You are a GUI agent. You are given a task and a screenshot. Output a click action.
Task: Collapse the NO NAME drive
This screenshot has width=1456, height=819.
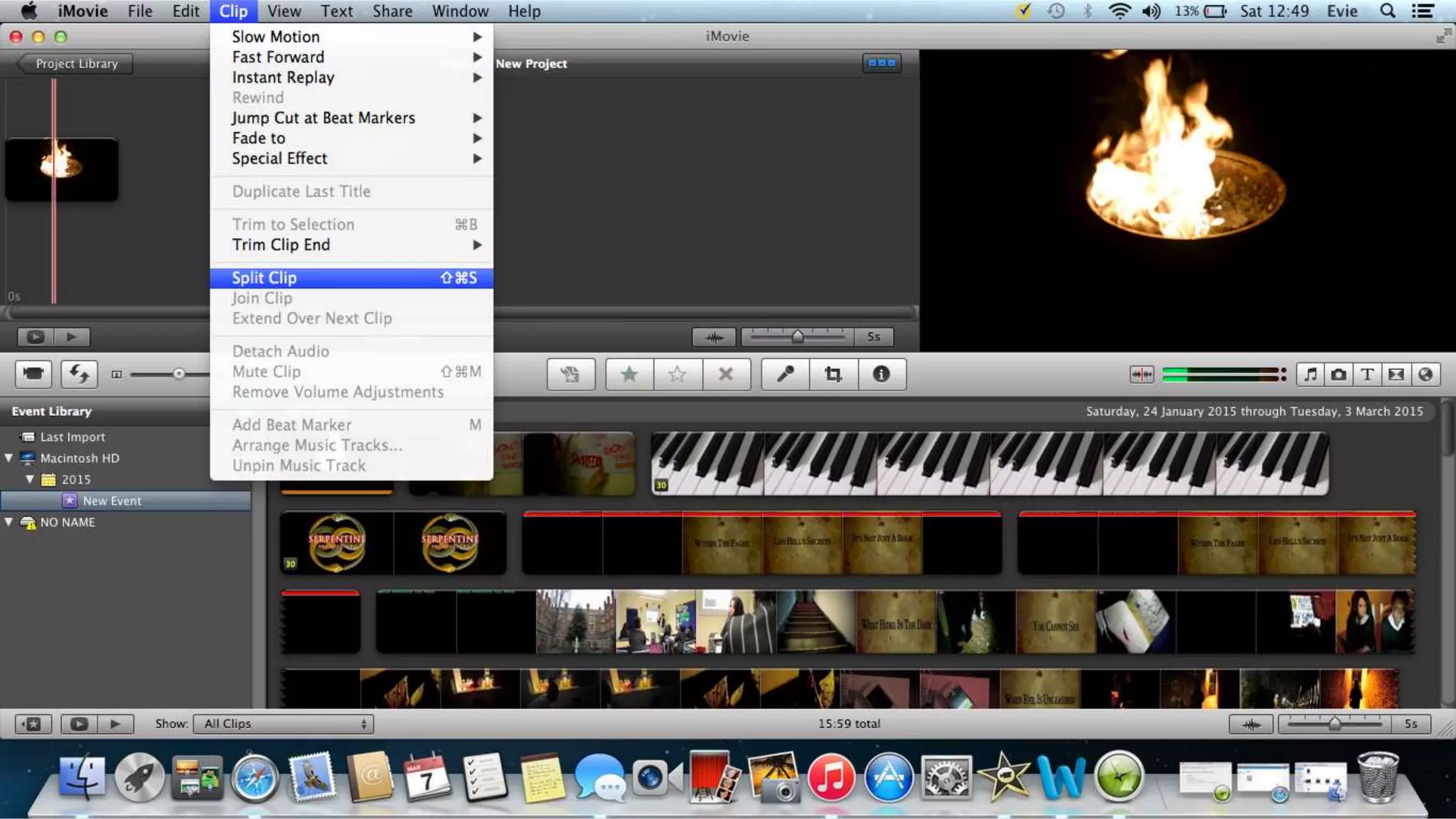pyautogui.click(x=9, y=522)
